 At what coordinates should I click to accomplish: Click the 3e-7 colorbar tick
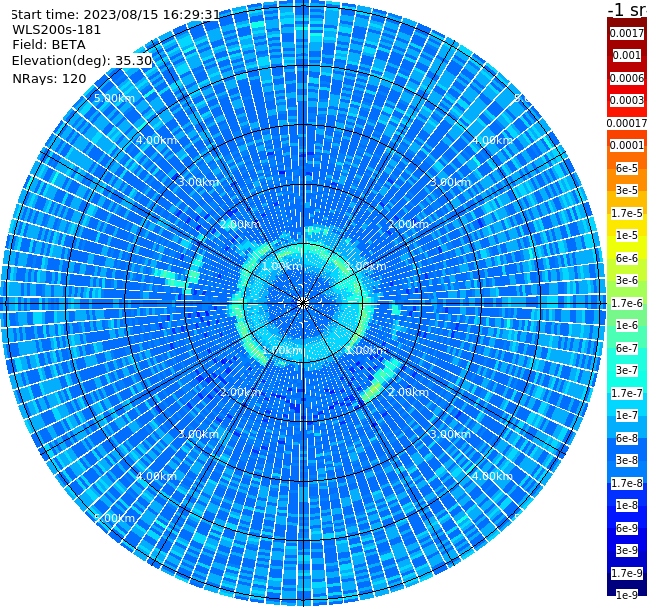(627, 370)
